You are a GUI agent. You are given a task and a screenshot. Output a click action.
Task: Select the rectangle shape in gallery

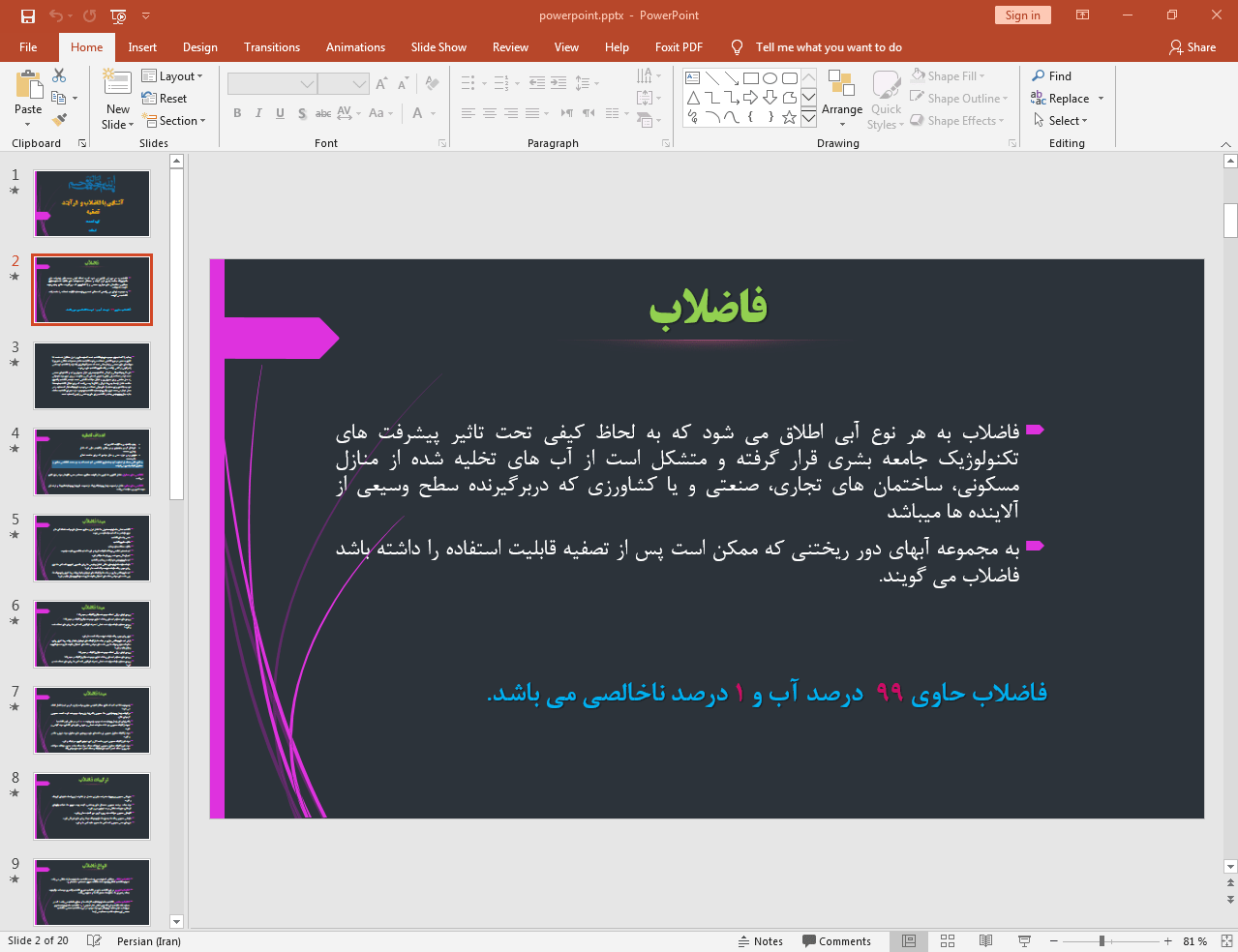(750, 77)
